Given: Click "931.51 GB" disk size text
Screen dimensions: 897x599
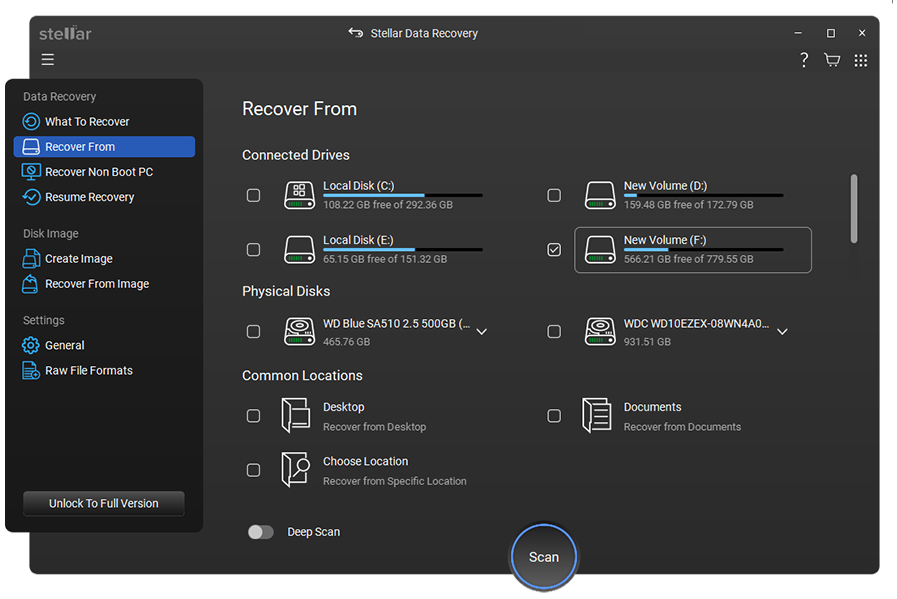Looking at the screenshot, I should 647,342.
